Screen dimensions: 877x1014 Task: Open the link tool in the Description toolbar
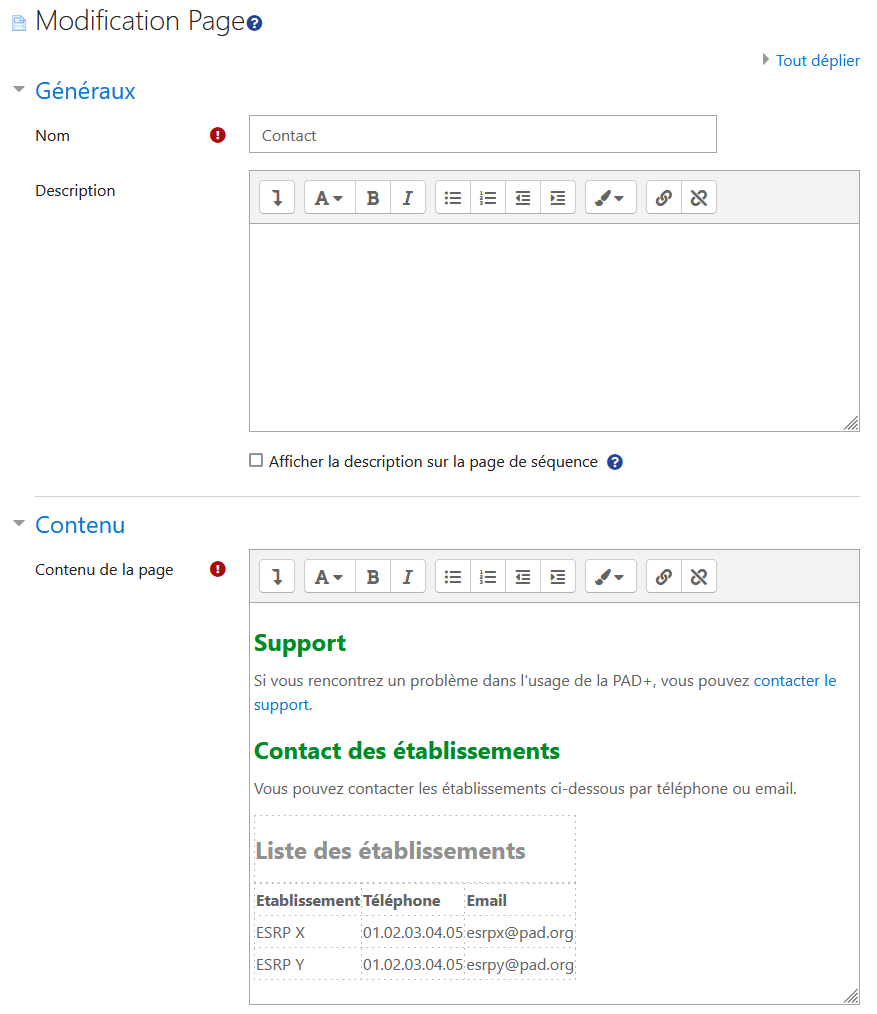[x=663, y=197]
